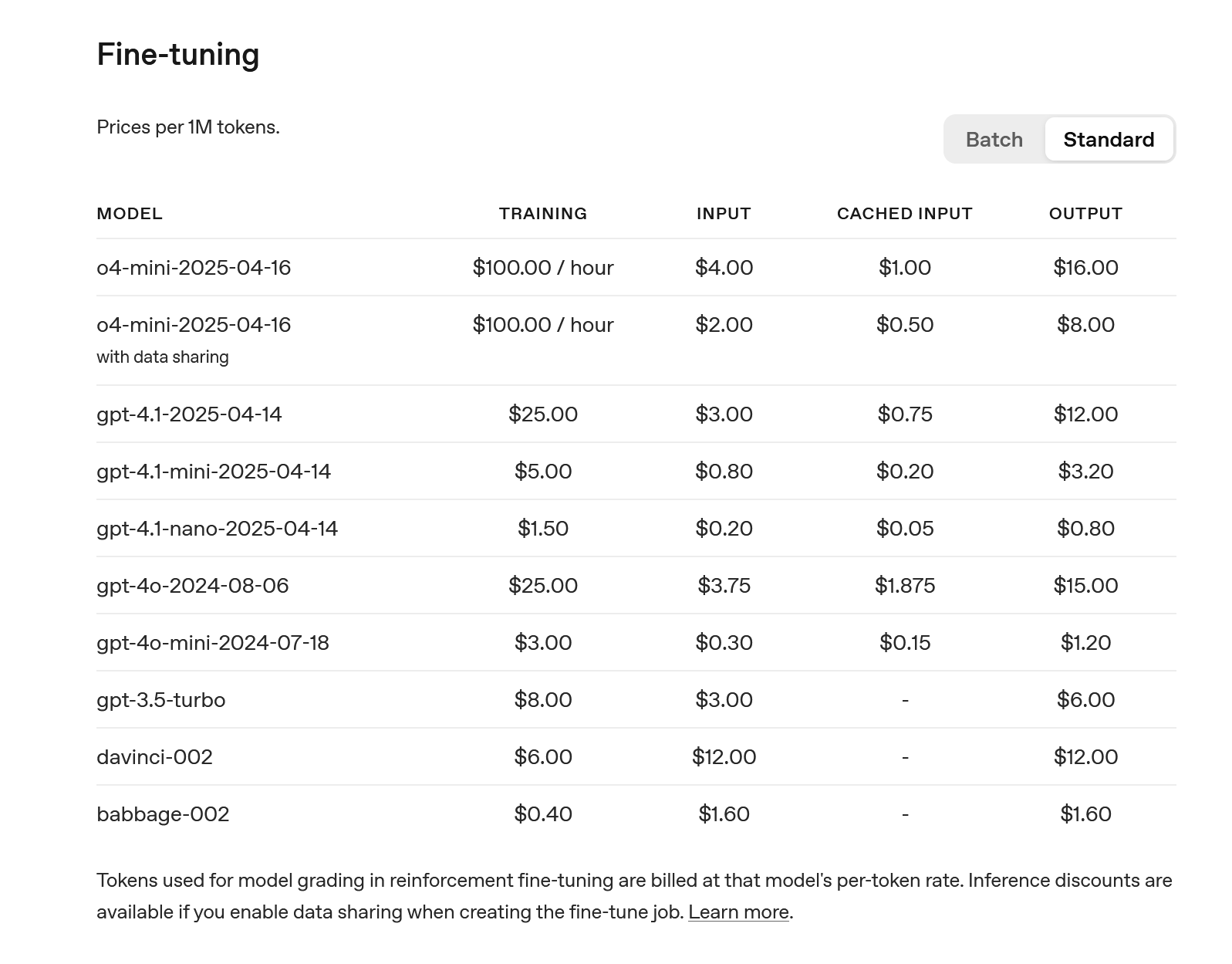
Task: Open the Learn more link
Action: (x=738, y=912)
